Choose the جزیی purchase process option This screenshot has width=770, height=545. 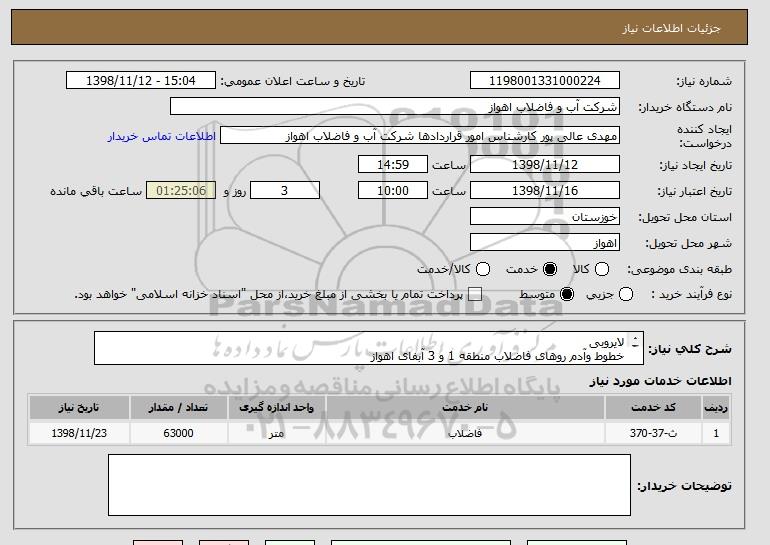(x=626, y=295)
